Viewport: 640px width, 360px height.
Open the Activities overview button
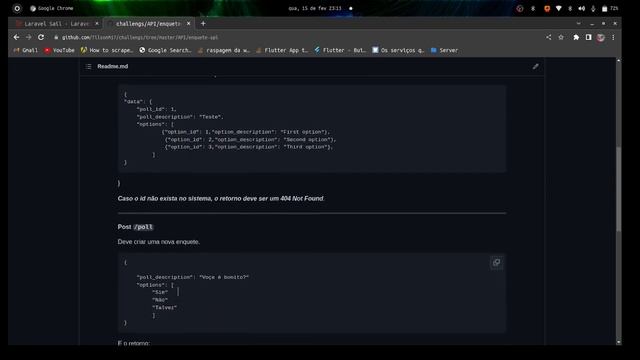tap(17, 8)
